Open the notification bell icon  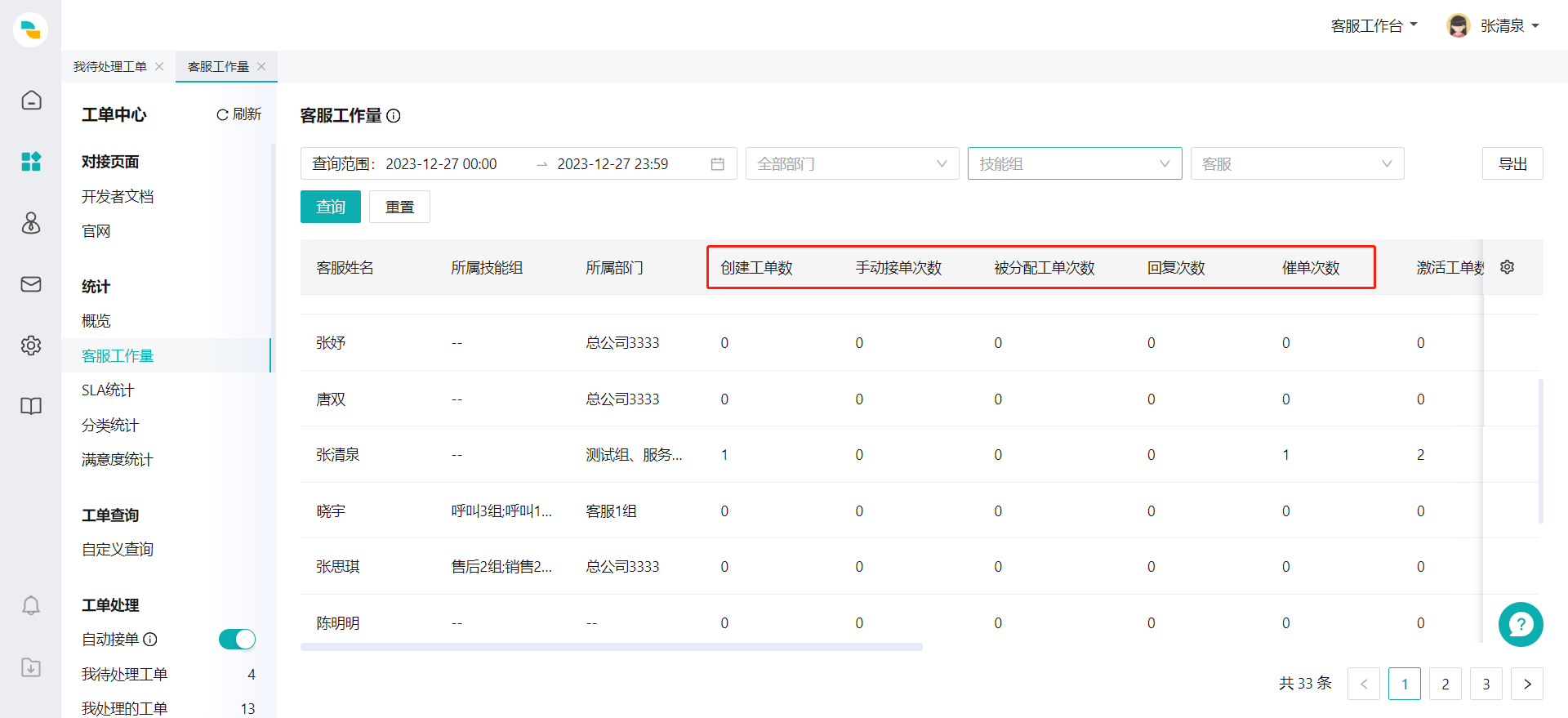(x=31, y=605)
